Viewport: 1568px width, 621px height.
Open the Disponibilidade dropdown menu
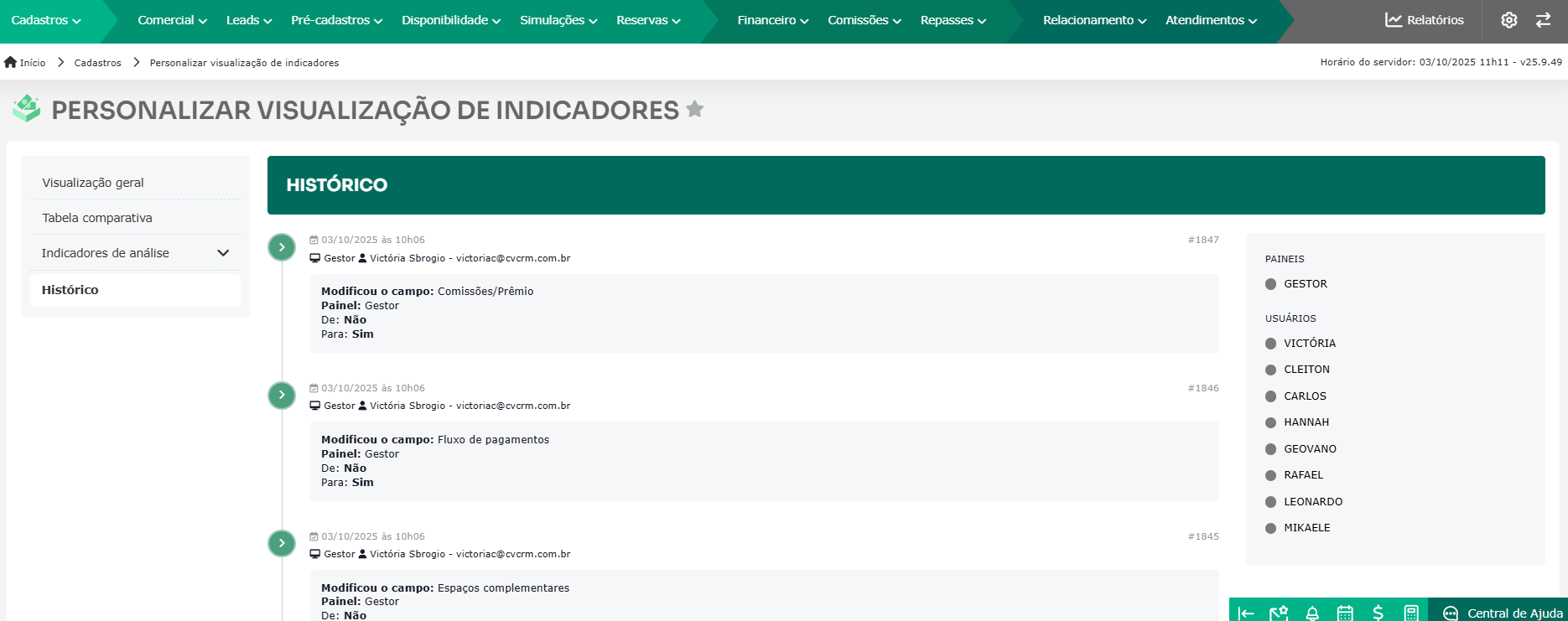point(451,20)
